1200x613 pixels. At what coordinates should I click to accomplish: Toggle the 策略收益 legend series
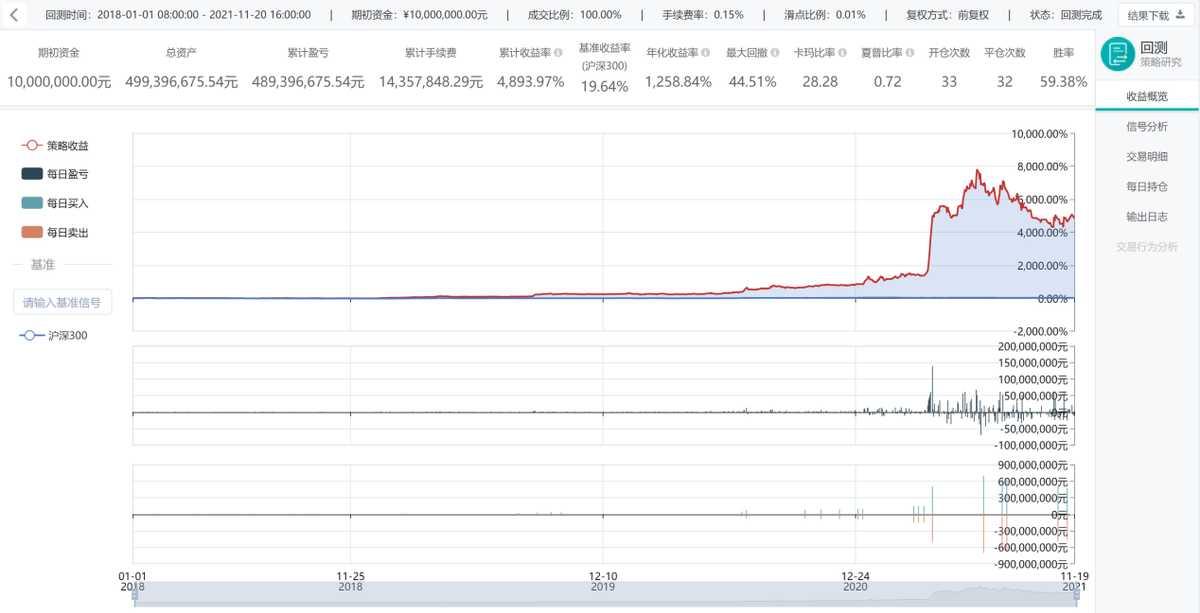[x=61, y=145]
